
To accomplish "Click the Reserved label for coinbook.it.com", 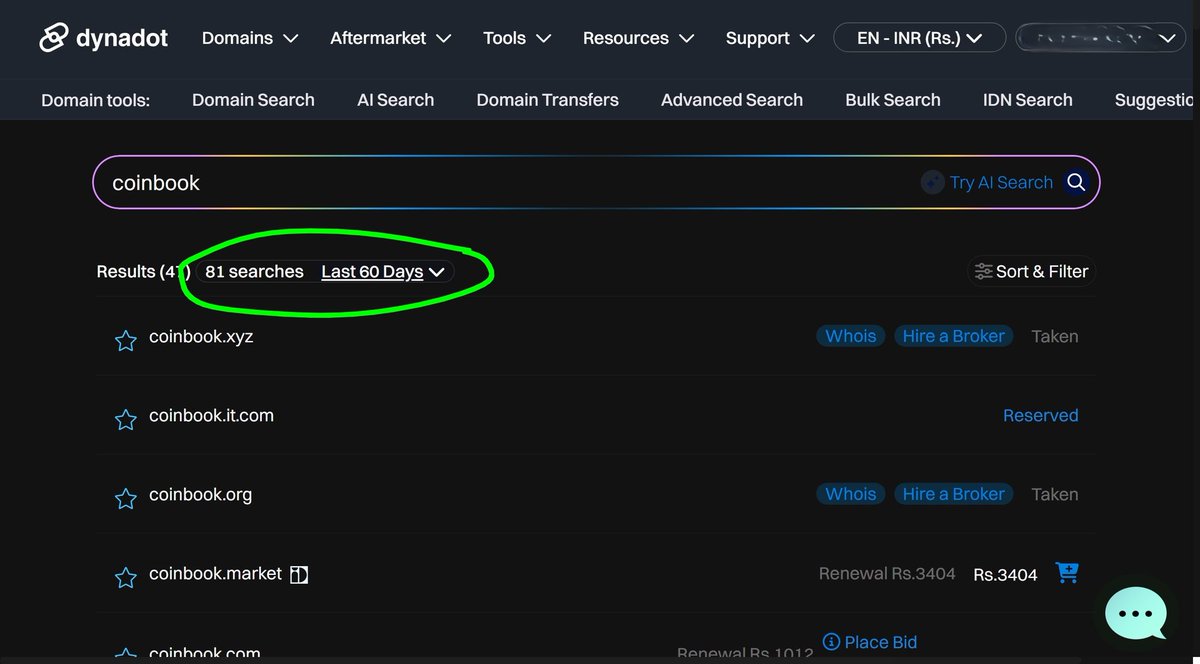I will point(1040,416).
